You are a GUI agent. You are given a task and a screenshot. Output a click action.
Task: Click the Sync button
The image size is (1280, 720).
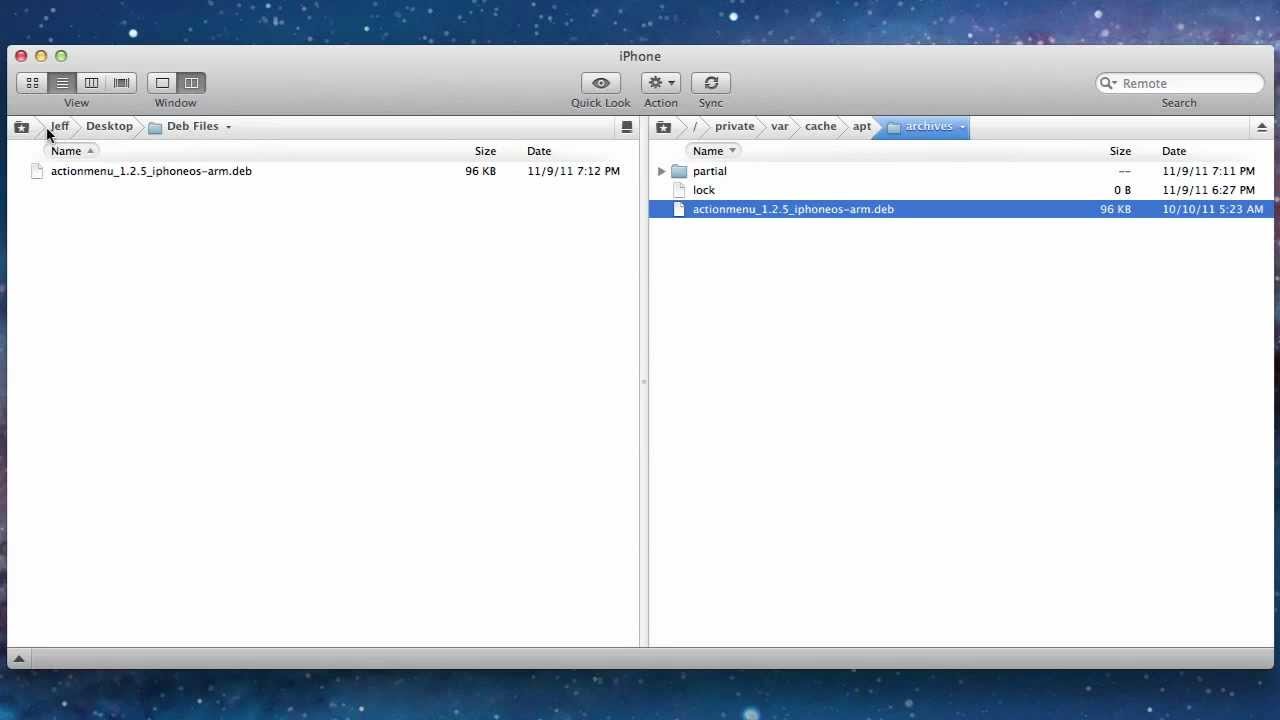tap(711, 83)
